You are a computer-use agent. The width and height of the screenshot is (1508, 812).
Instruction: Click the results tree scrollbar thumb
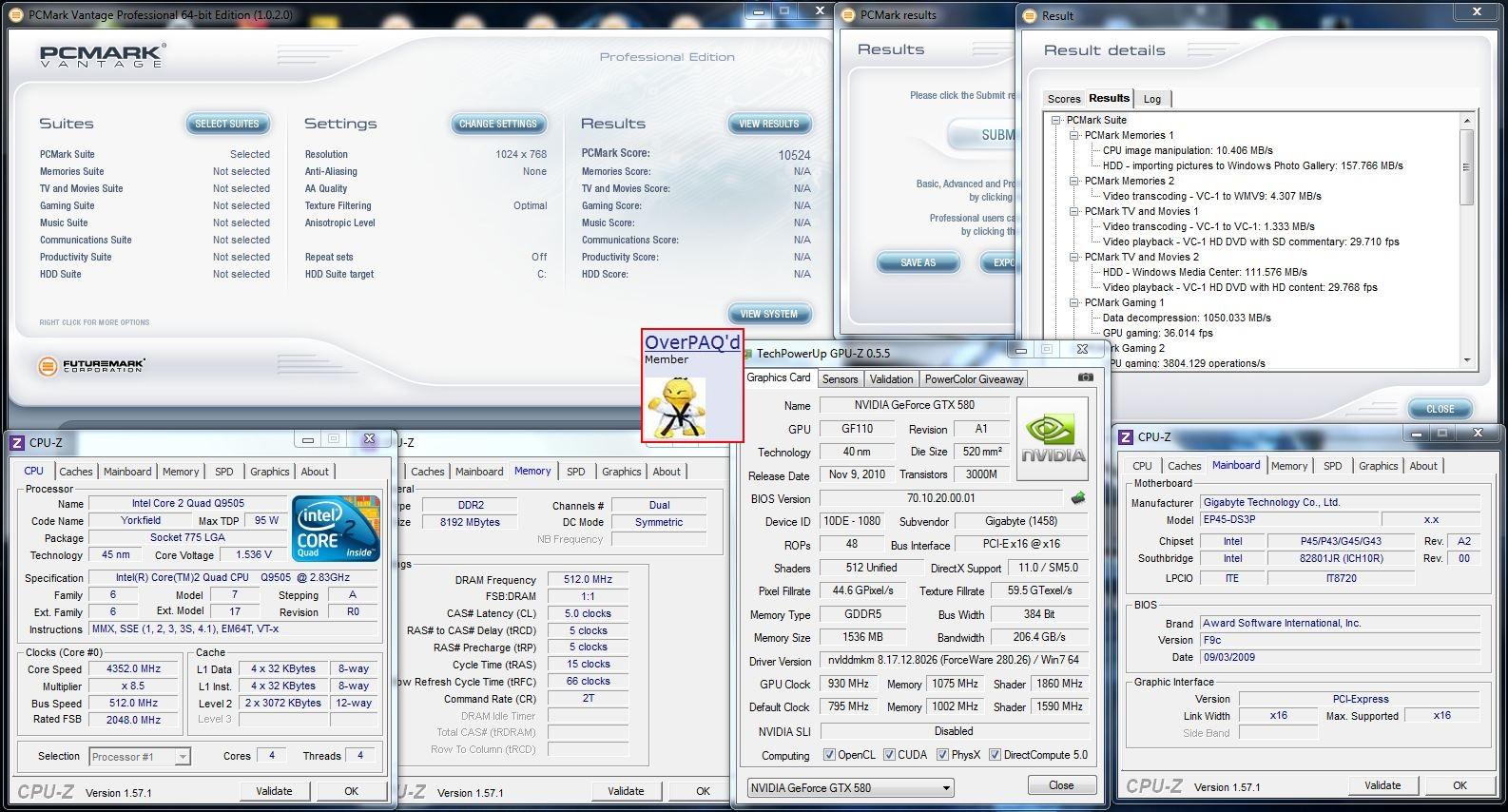click(1466, 167)
